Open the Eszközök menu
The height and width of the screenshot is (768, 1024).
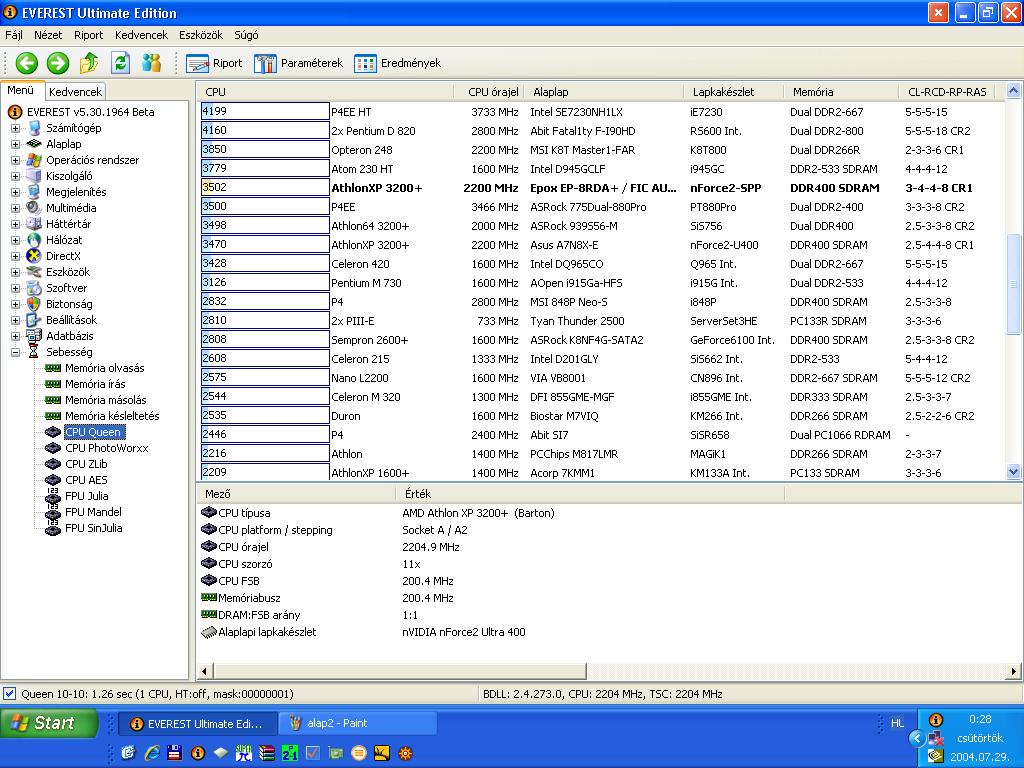pos(201,35)
